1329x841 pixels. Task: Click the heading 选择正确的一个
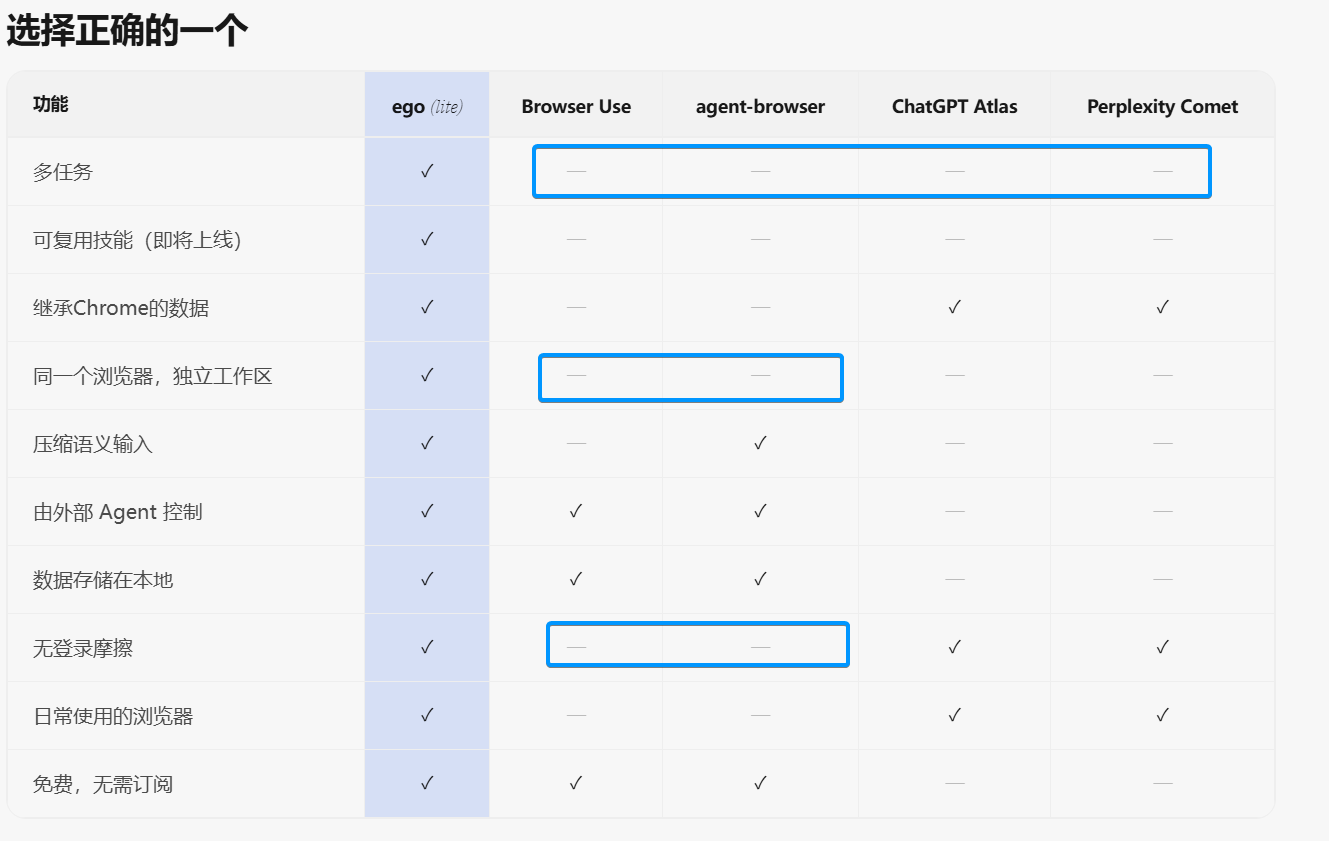pos(127,32)
